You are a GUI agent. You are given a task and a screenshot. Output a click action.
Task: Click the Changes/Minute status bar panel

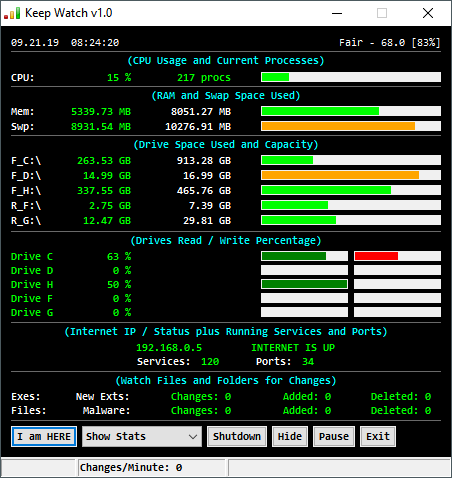tap(152, 467)
